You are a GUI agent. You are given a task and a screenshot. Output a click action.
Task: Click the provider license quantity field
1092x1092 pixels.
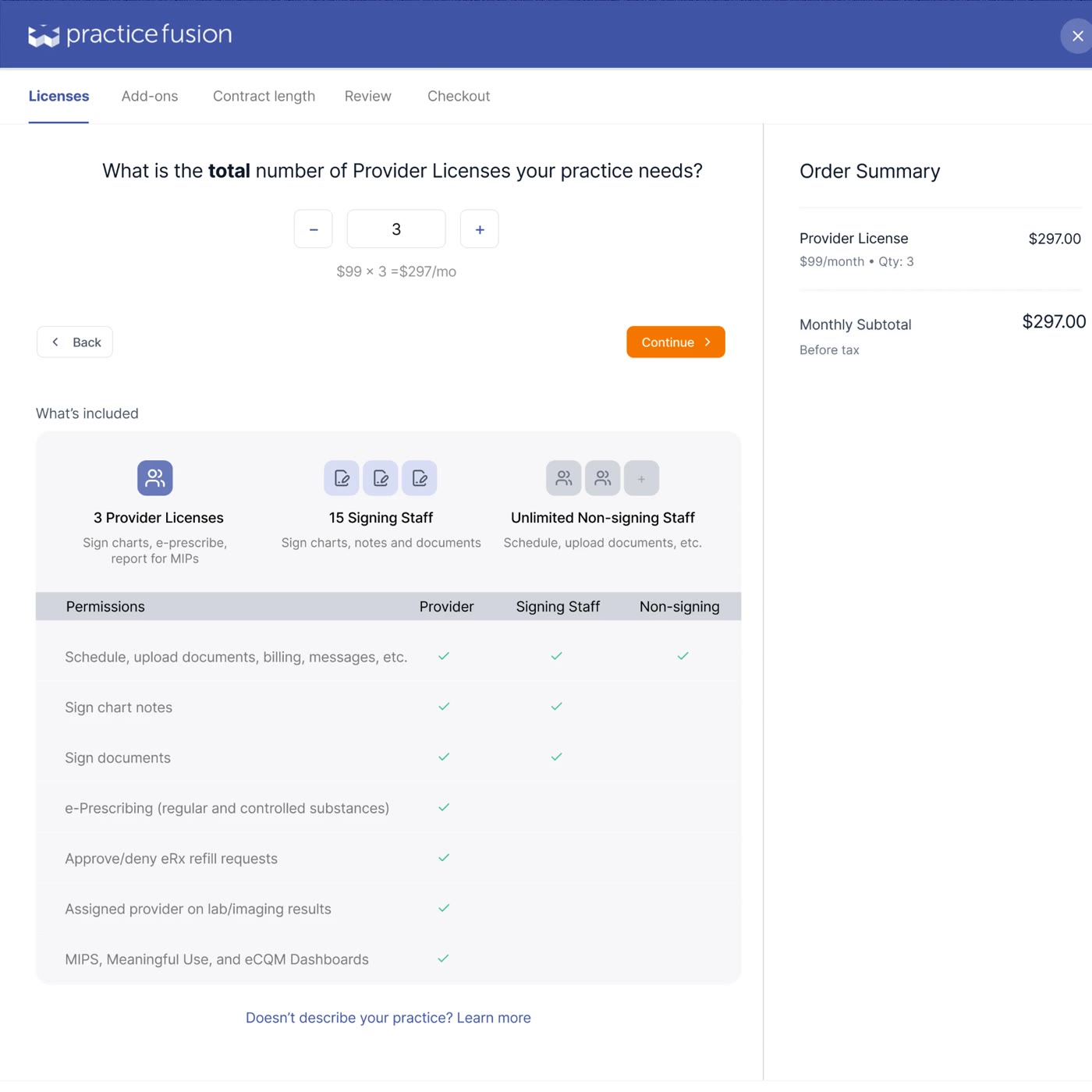[396, 229]
